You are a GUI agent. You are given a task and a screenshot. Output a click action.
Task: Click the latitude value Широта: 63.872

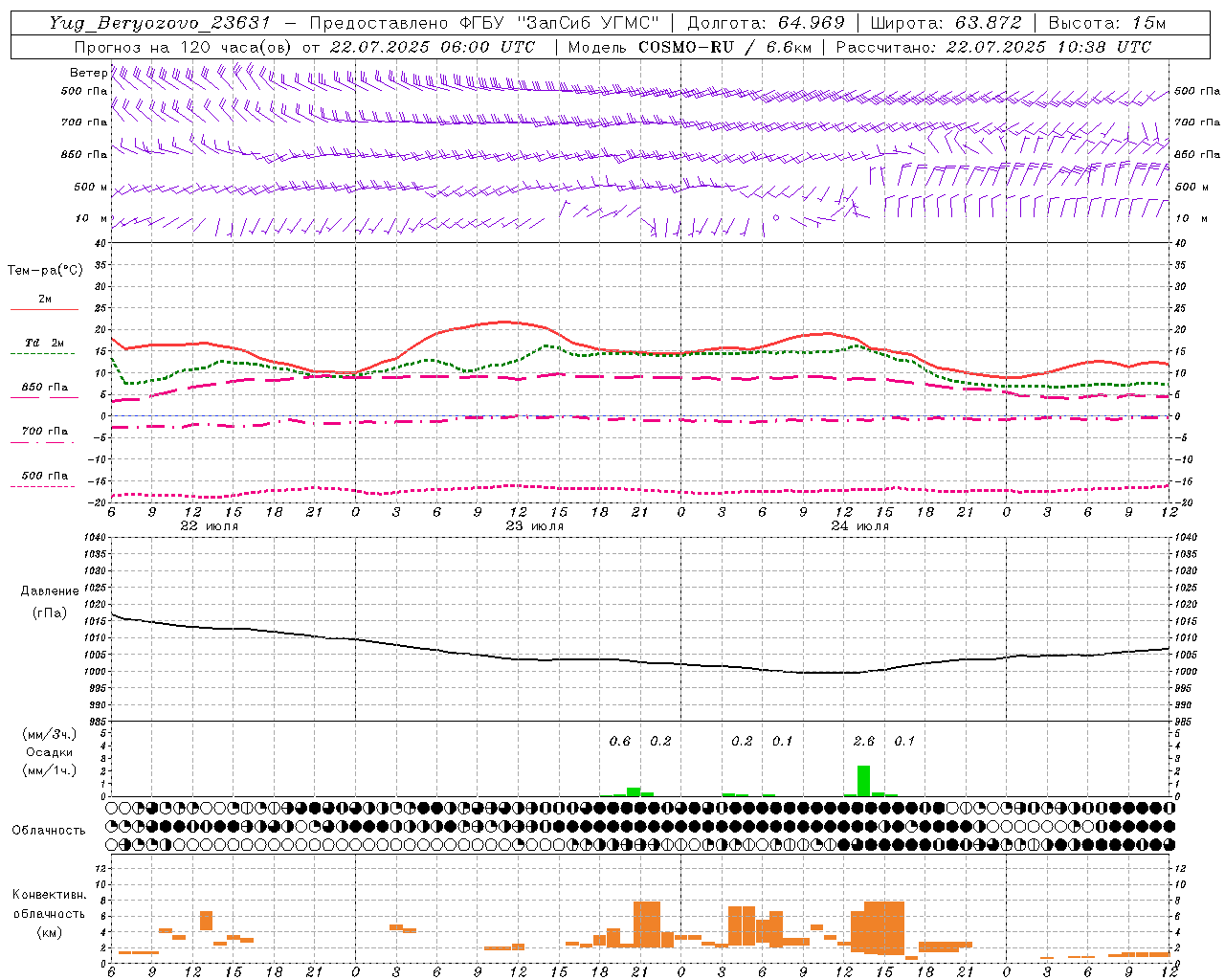click(946, 23)
